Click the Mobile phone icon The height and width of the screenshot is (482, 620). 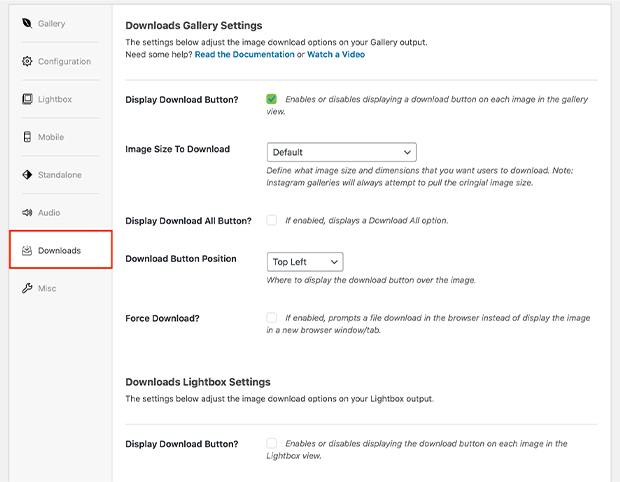tap(27, 137)
